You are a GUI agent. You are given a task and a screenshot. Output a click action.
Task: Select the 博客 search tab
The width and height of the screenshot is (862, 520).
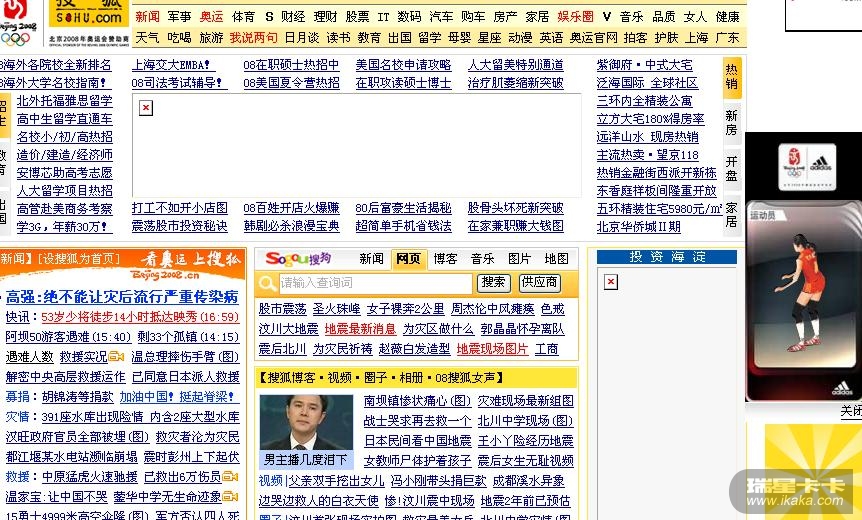click(445, 258)
